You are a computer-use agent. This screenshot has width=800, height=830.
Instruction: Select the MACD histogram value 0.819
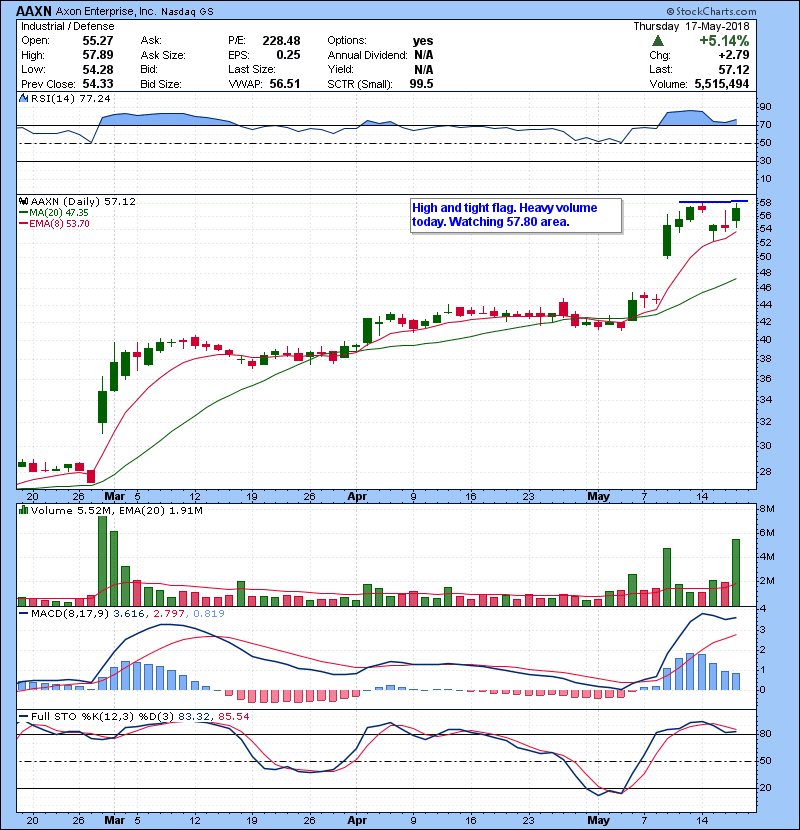point(209,614)
